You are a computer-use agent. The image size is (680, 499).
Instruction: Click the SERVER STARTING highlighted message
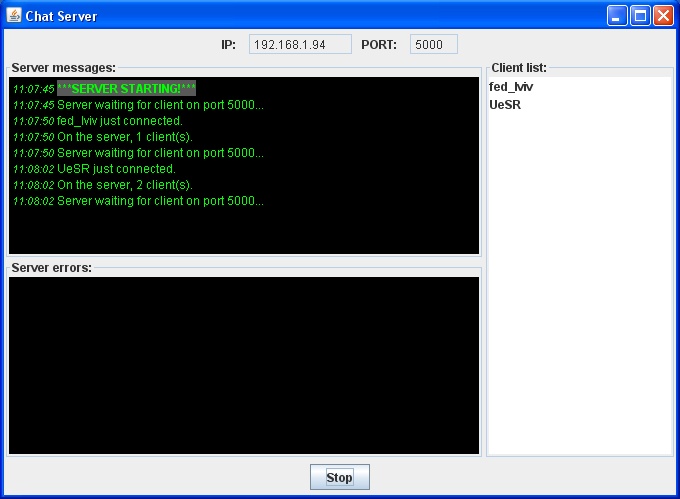(126, 89)
